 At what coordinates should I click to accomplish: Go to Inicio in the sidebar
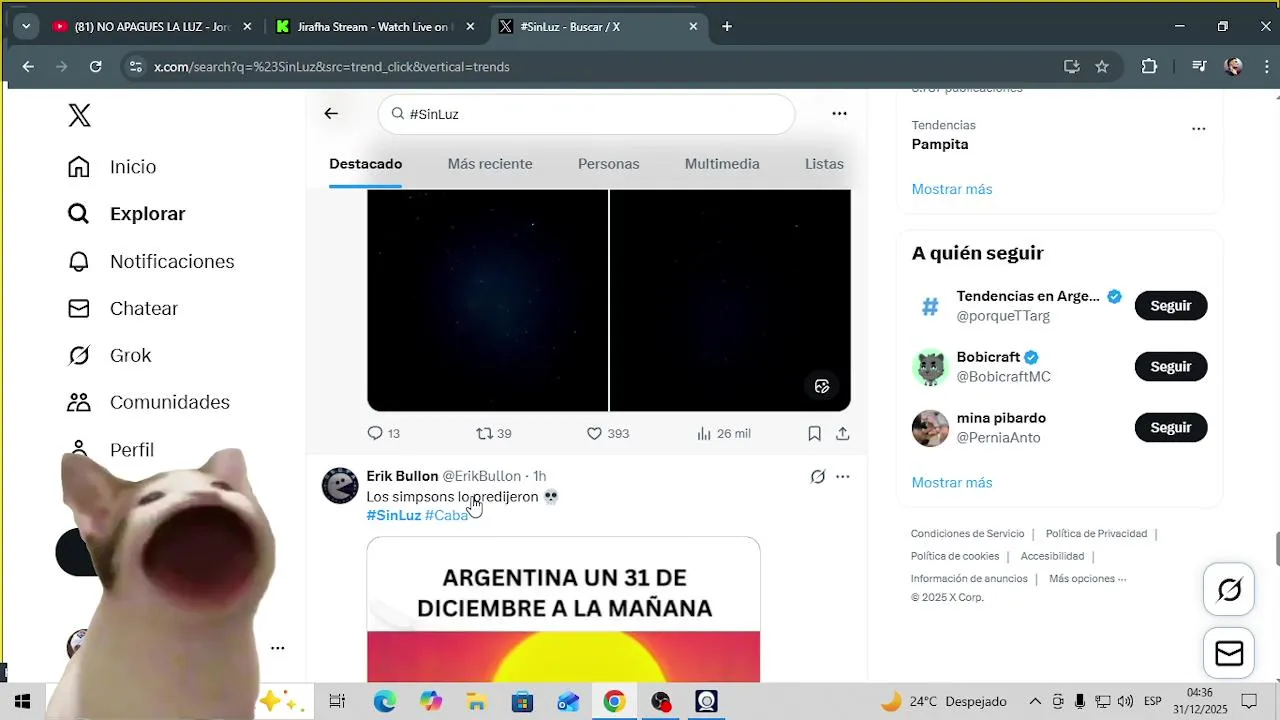[x=133, y=167]
